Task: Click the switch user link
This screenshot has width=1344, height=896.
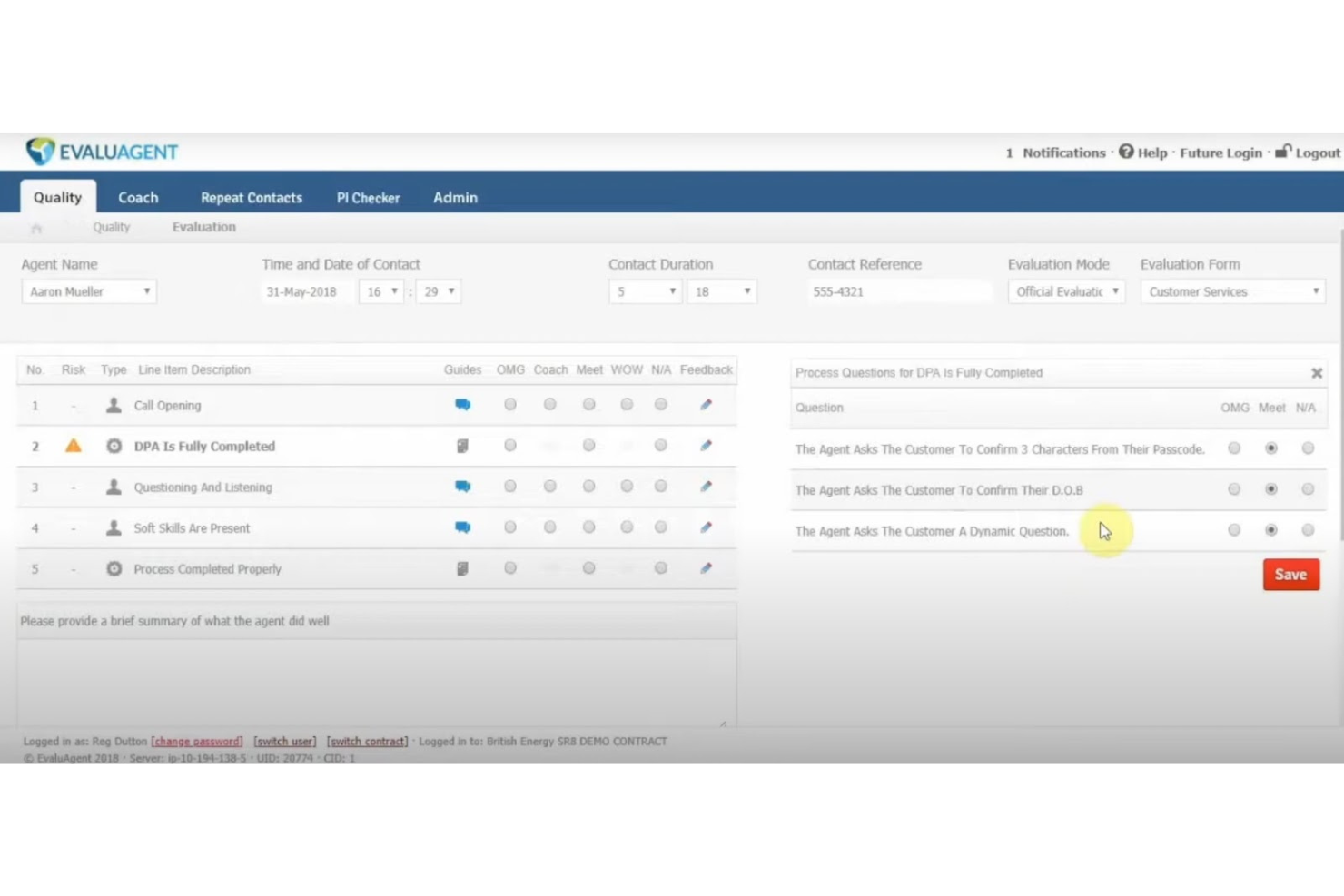Action: pyautogui.click(x=284, y=741)
